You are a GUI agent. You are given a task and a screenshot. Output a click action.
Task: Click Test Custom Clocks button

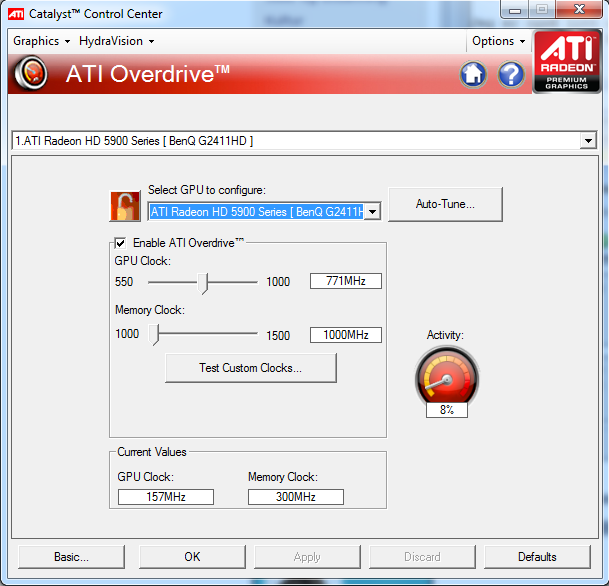(x=251, y=368)
